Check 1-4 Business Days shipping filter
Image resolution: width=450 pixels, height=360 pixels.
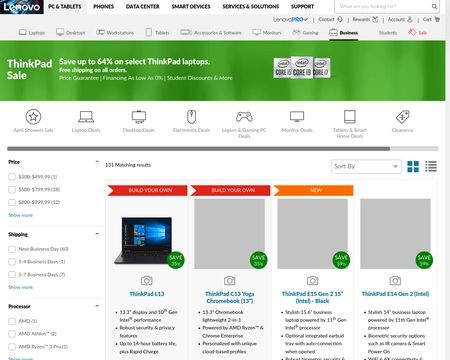[x=12, y=262]
